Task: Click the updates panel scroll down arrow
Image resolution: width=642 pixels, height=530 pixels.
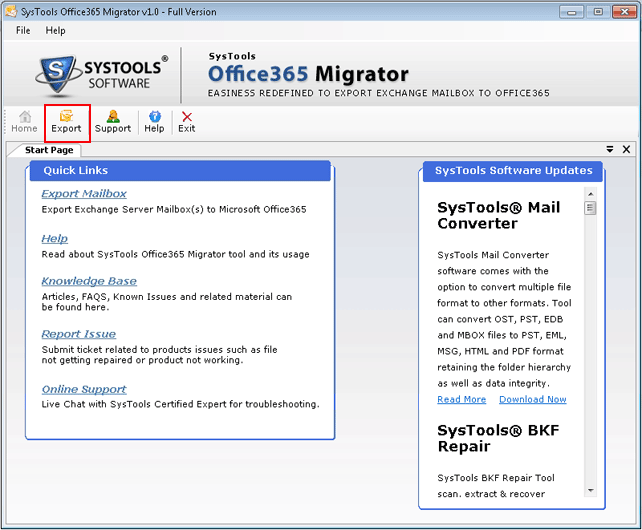Action: 590,490
